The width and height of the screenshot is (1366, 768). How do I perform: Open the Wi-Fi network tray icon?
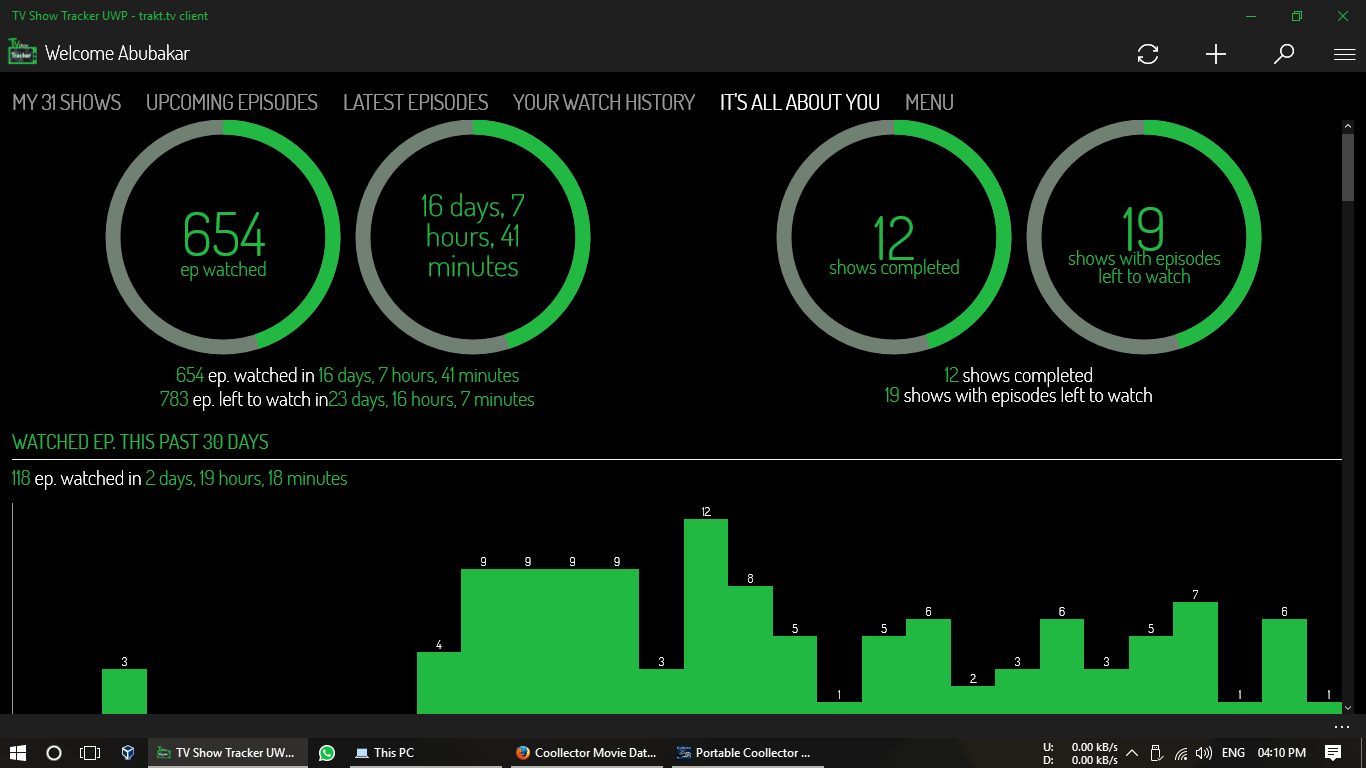tap(1181, 753)
